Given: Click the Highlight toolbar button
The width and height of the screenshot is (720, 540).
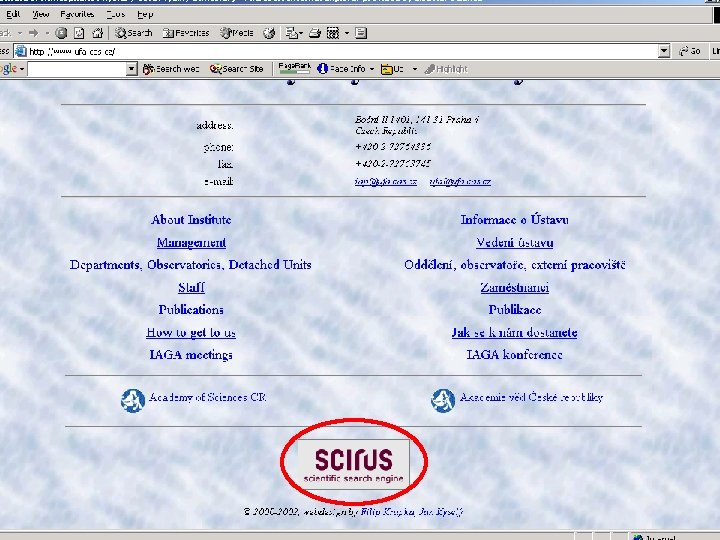Looking at the screenshot, I should (445, 69).
